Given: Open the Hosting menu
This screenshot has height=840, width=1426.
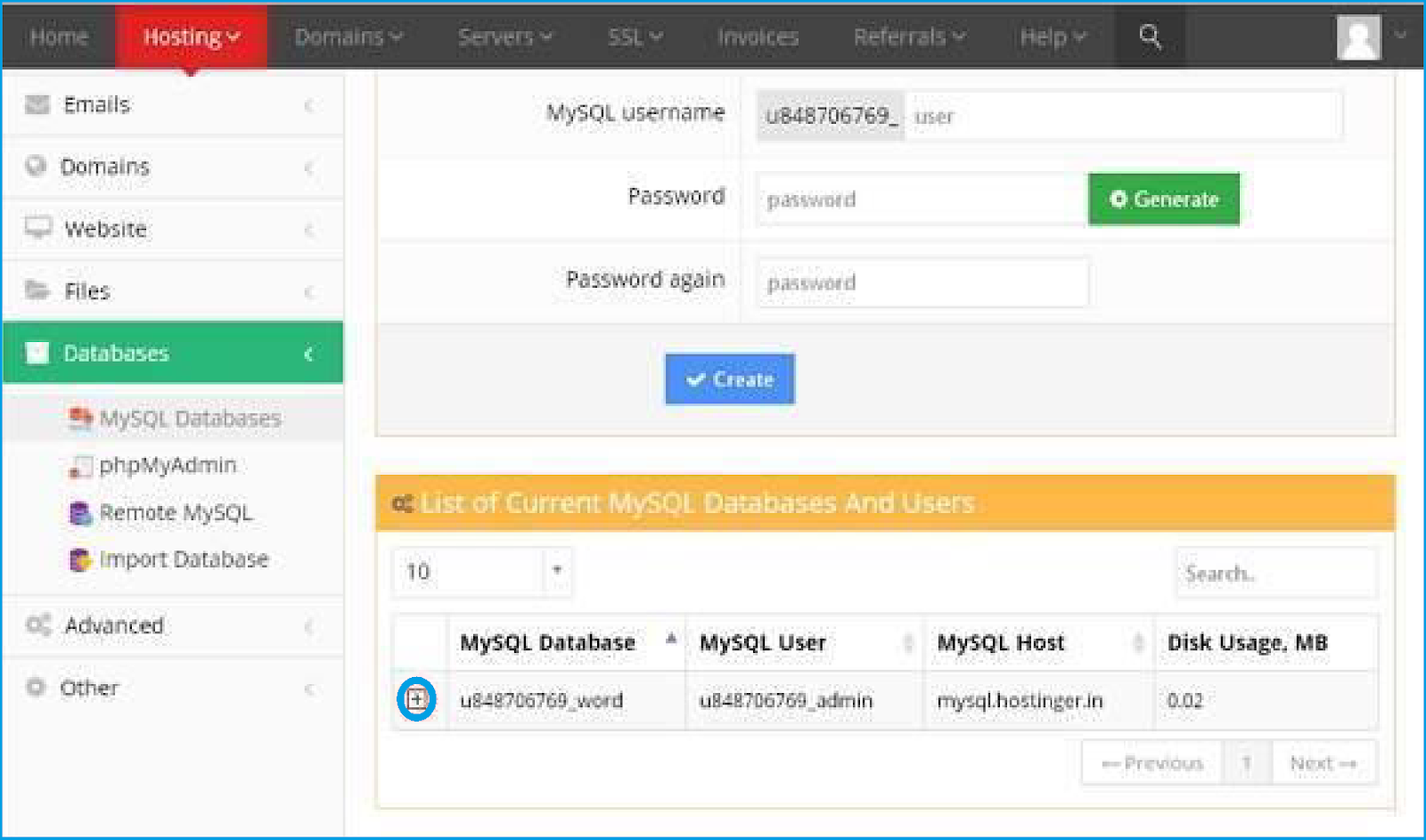Looking at the screenshot, I should point(191,37).
